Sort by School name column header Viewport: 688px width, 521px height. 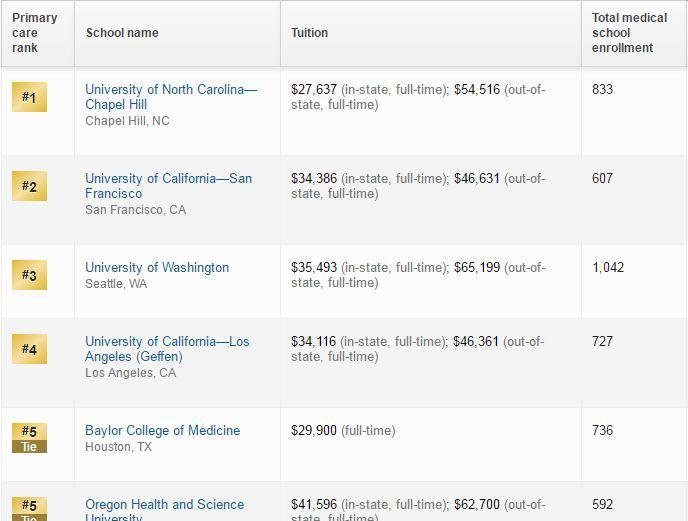point(122,33)
